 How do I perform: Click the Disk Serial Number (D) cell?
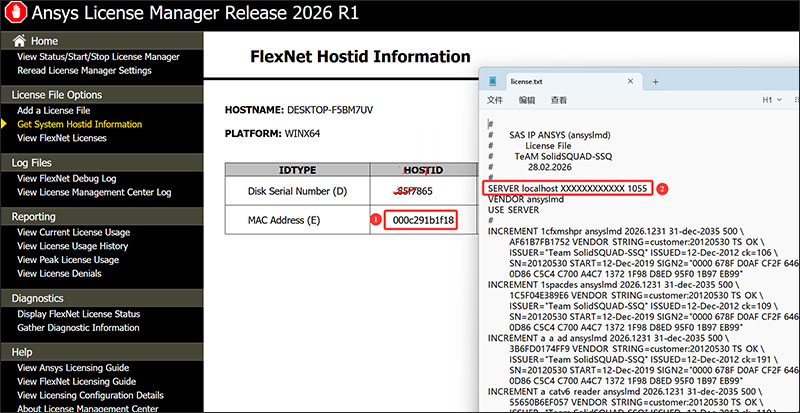point(297,191)
